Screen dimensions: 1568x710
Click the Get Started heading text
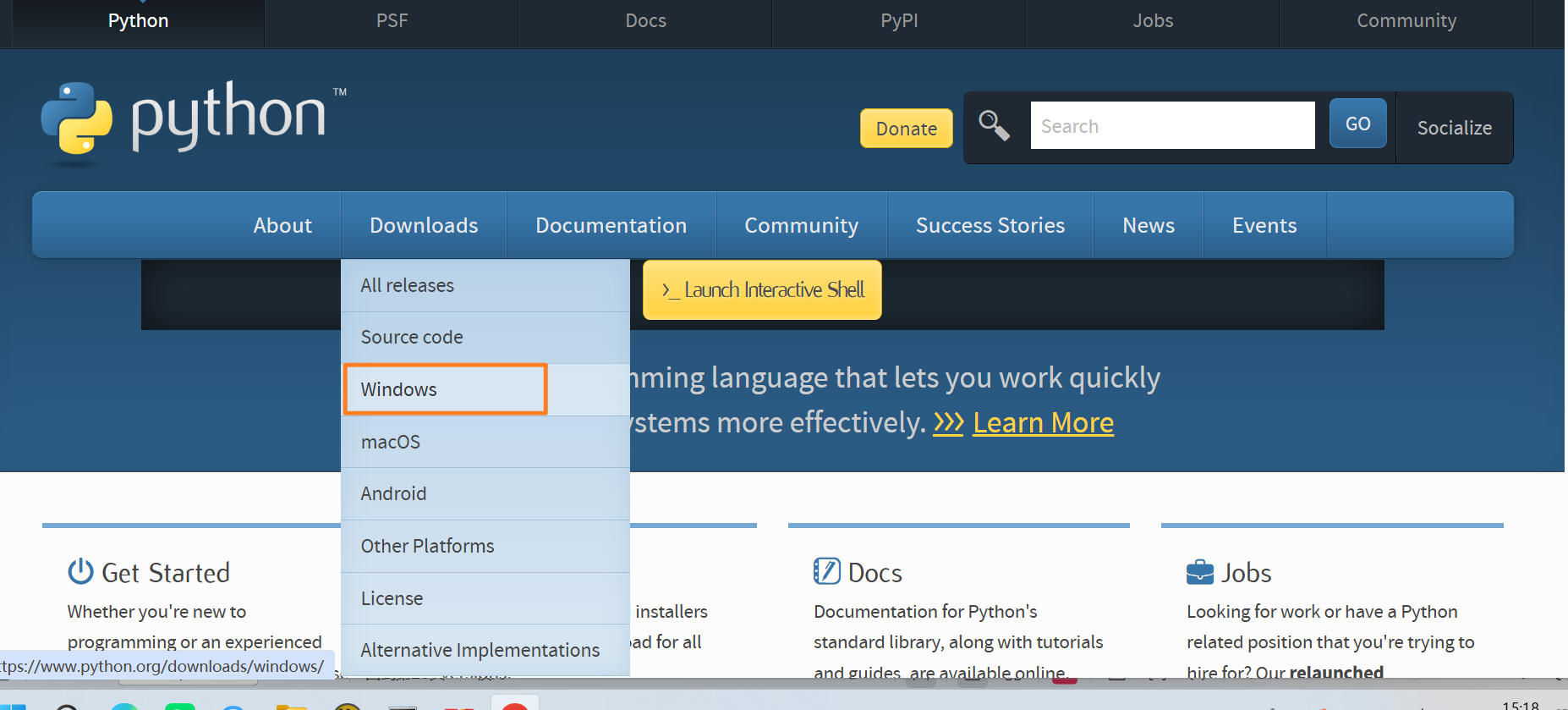[x=166, y=573]
